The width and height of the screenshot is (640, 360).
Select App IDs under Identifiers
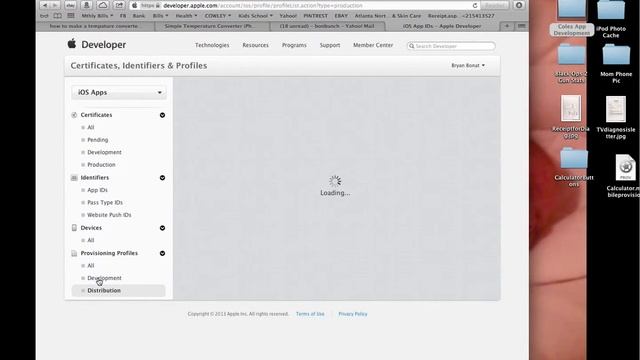tap(97, 190)
